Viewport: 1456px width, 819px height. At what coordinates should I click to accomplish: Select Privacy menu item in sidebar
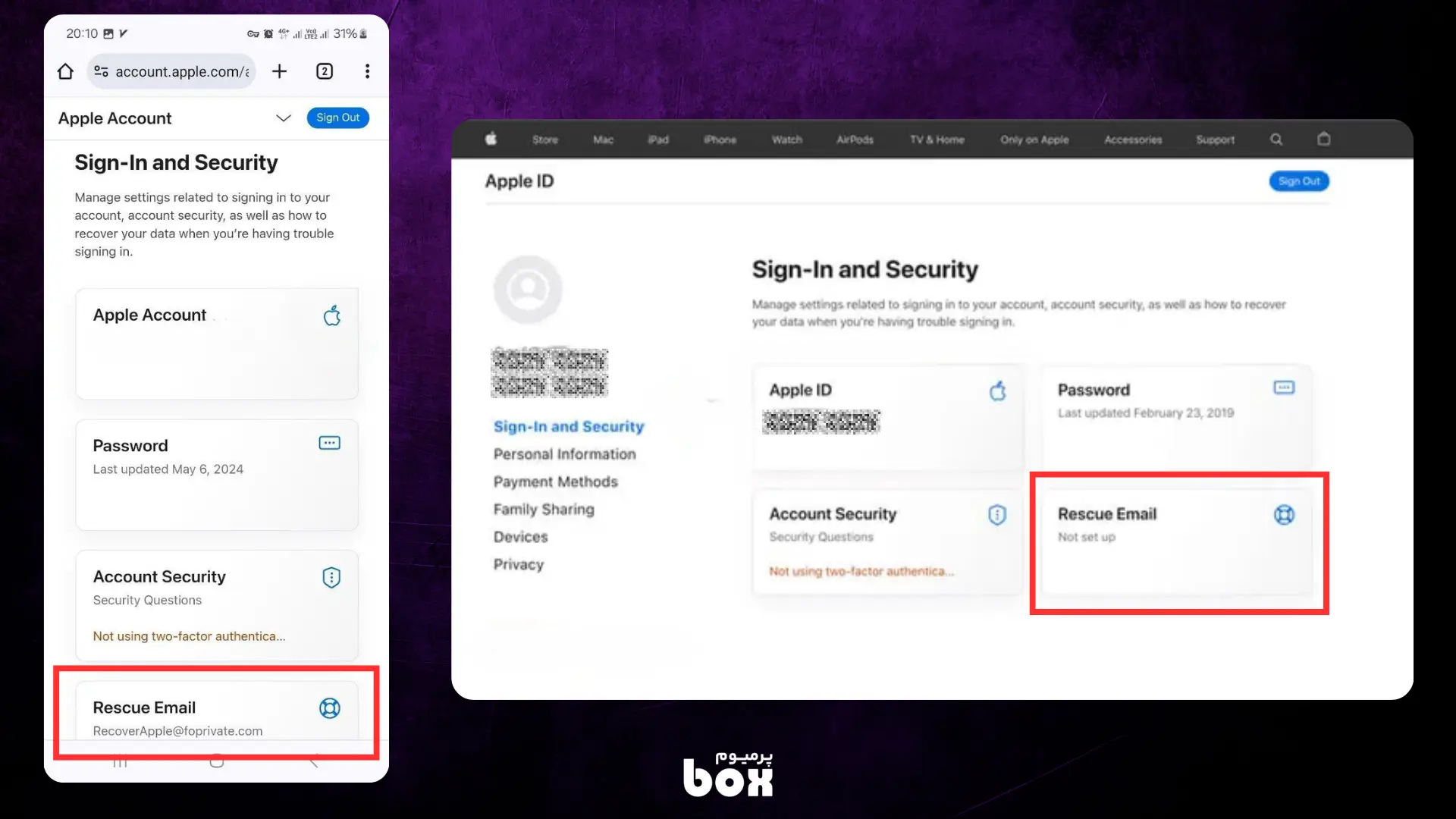point(519,564)
